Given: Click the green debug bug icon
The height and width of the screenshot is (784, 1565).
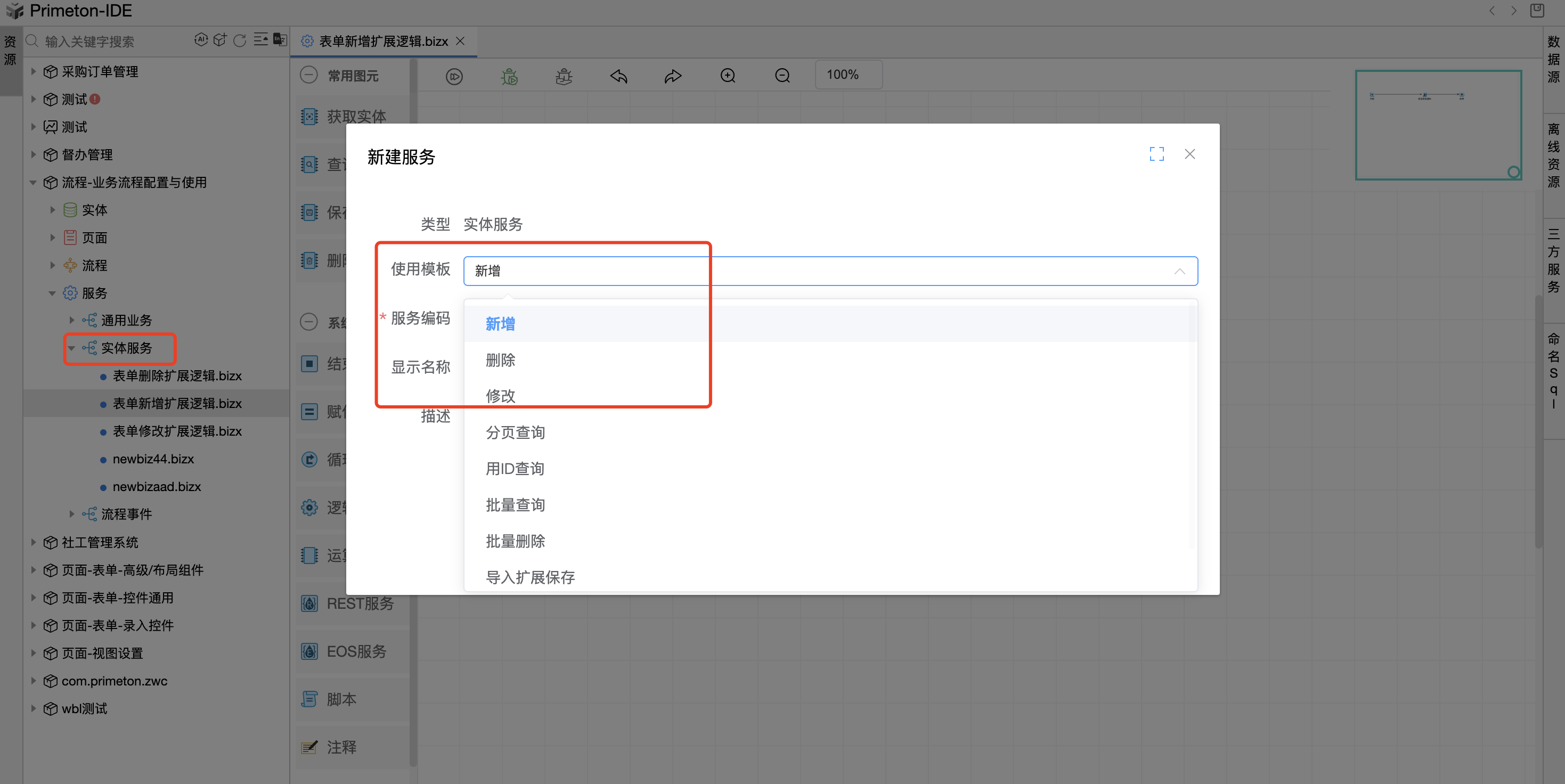Looking at the screenshot, I should (509, 77).
